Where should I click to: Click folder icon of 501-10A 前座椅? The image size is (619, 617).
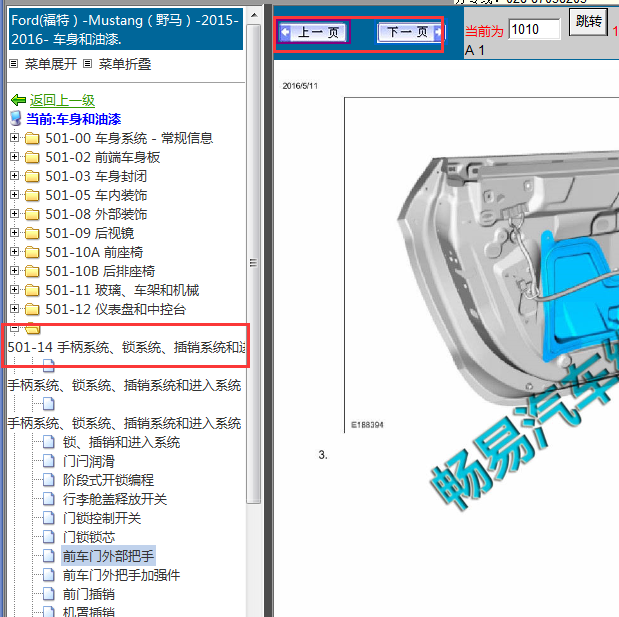[x=32, y=252]
